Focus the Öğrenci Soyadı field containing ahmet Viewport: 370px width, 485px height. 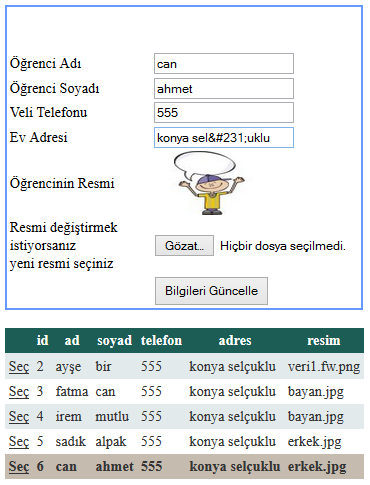224,89
